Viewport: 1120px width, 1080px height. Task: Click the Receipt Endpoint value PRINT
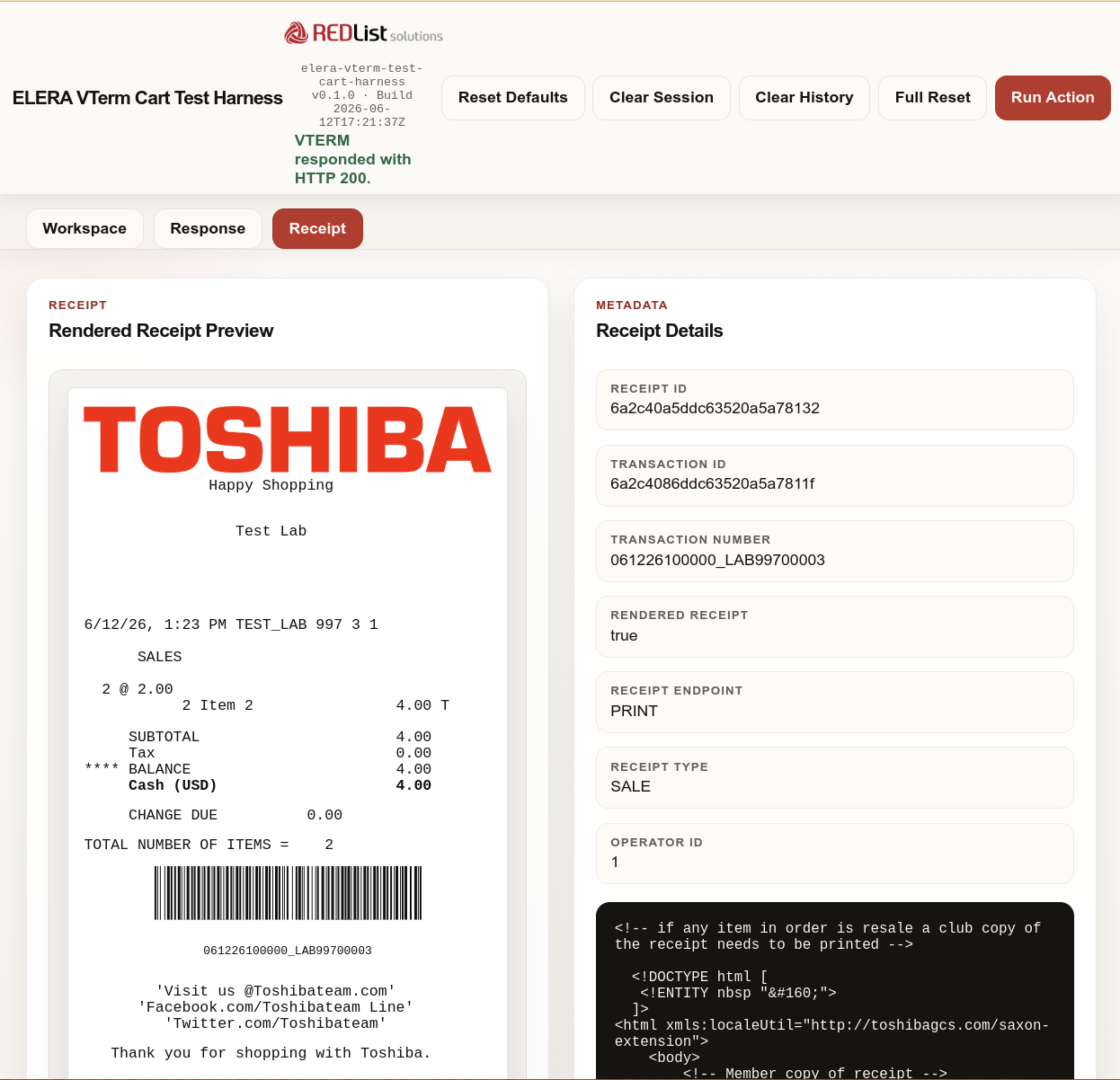pyautogui.click(x=634, y=711)
